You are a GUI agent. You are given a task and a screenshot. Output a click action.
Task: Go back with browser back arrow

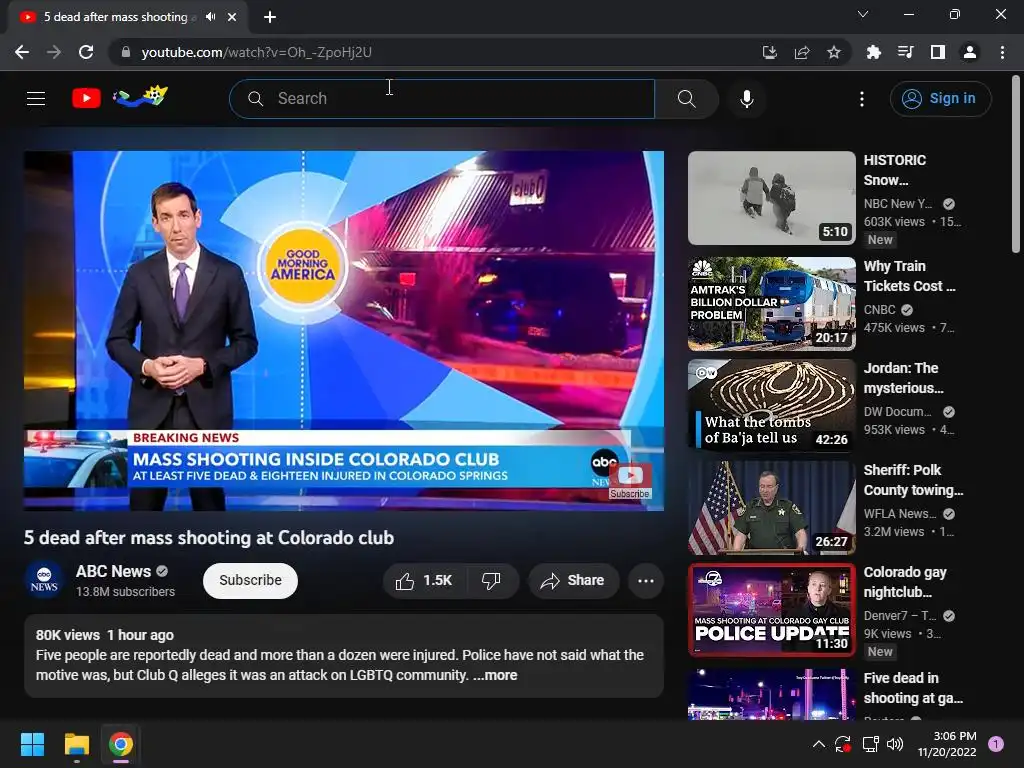pyautogui.click(x=22, y=52)
